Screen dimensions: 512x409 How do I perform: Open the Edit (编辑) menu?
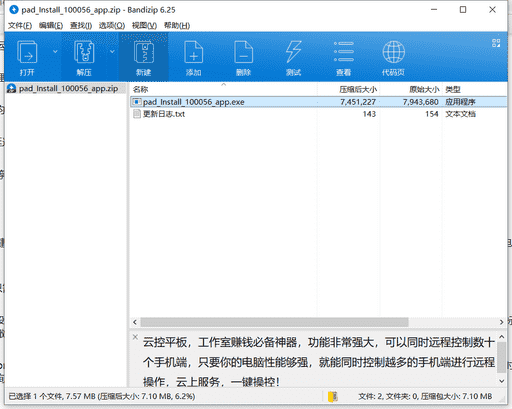pyautogui.click(x=51, y=25)
